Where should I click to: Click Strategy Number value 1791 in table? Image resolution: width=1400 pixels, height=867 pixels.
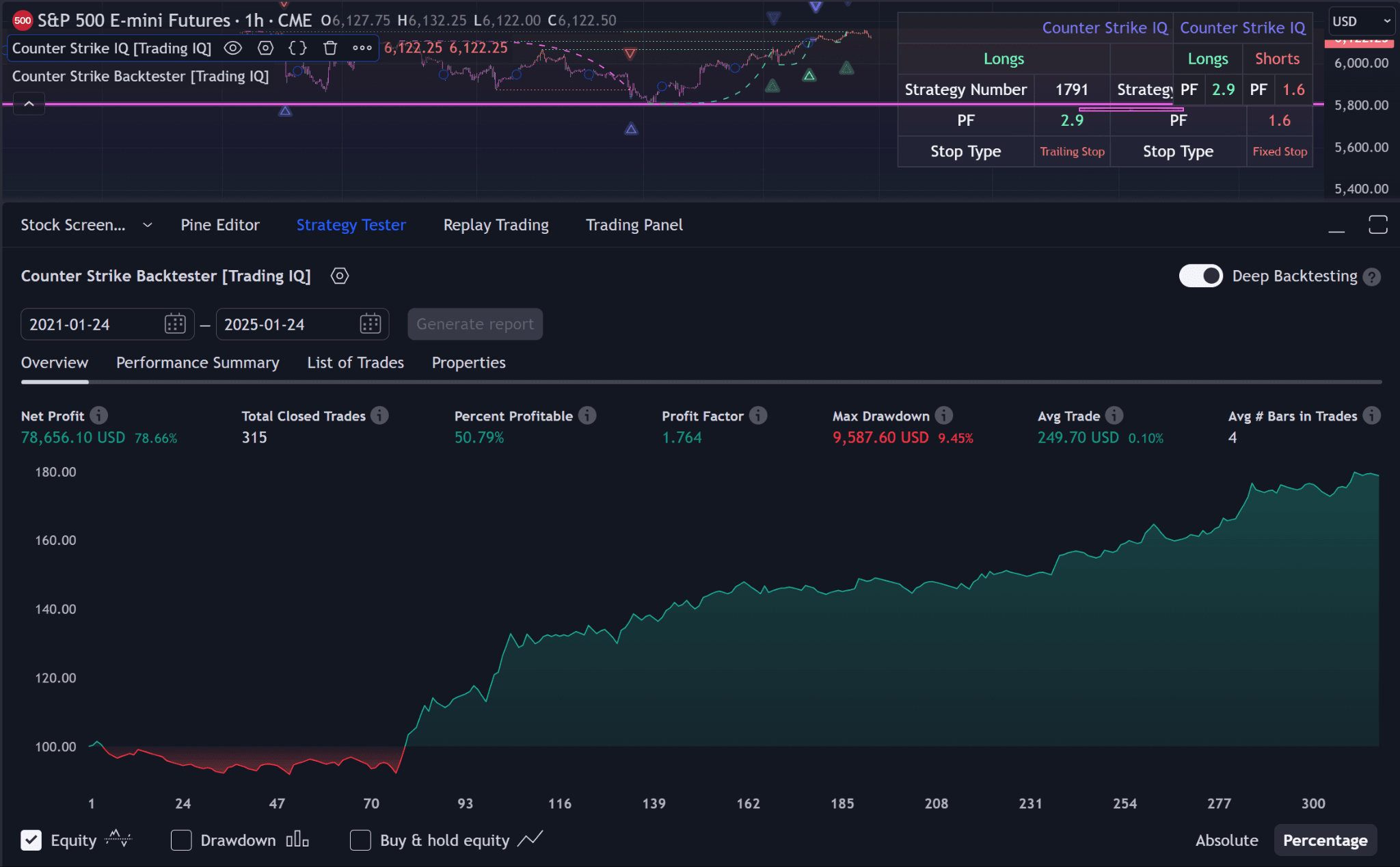1071,90
